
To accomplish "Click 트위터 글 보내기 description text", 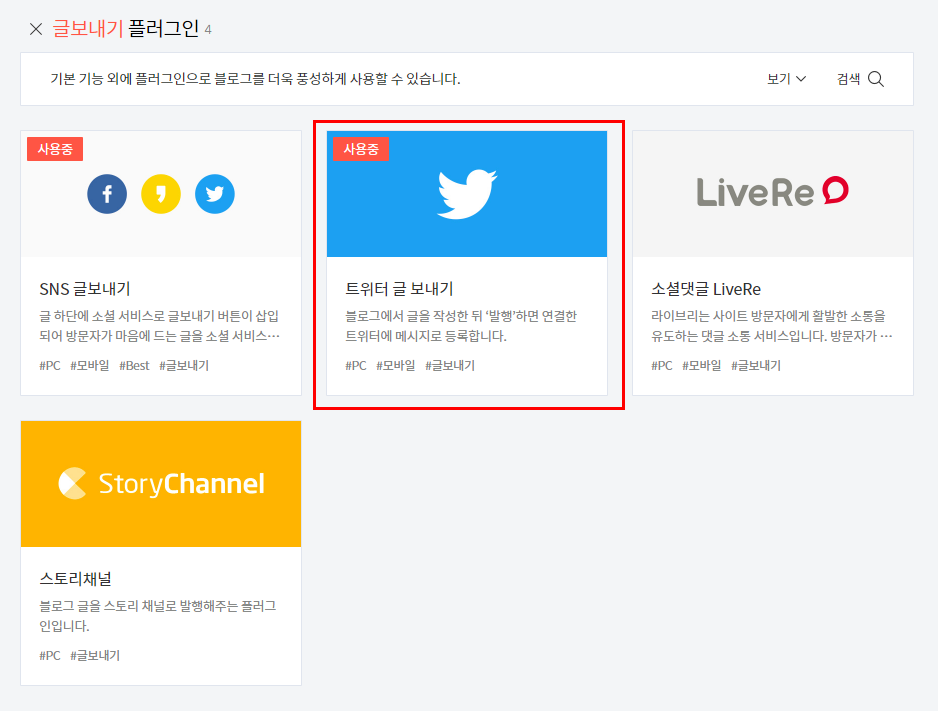I will point(461,326).
